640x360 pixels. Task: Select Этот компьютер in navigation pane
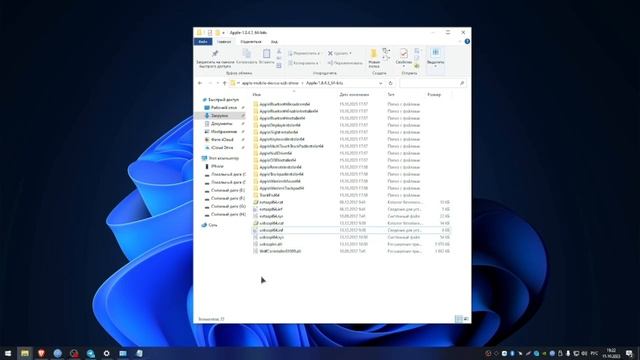click(x=224, y=158)
